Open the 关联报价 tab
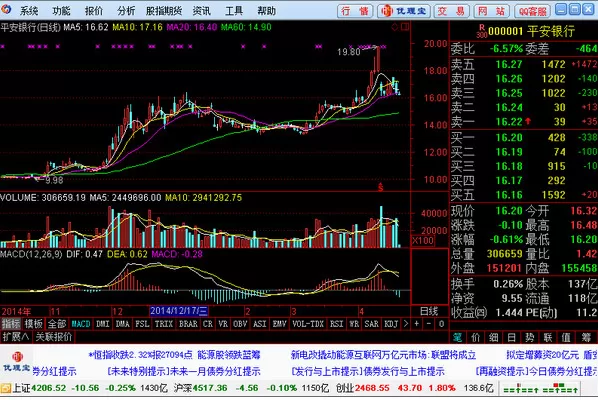 pyautogui.click(x=54, y=337)
